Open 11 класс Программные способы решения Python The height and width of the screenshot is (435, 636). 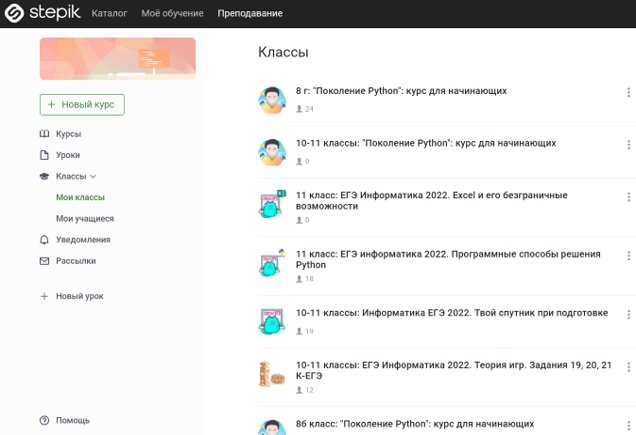pyautogui.click(x=448, y=259)
